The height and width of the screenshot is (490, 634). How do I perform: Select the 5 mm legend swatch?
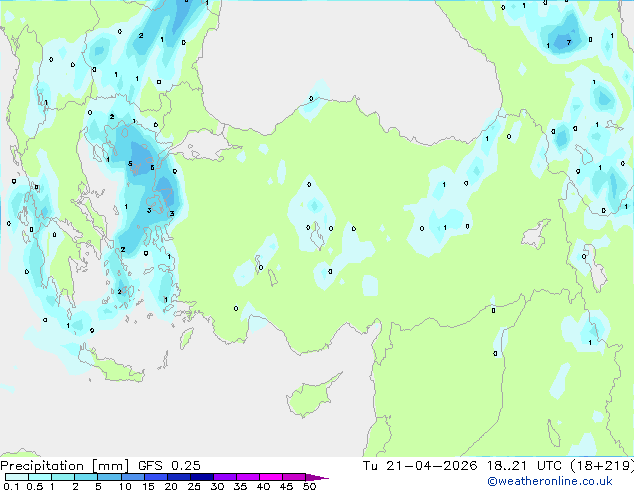click(x=109, y=477)
